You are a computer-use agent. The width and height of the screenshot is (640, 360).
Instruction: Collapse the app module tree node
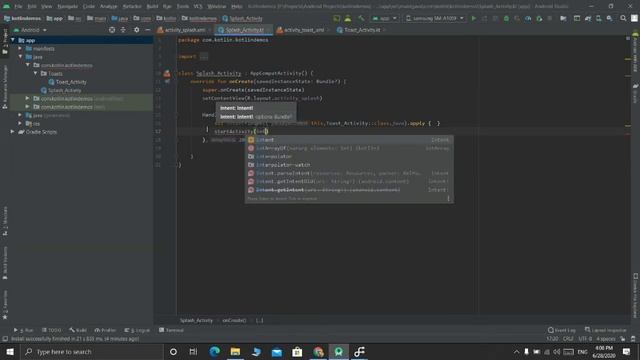pos(13,40)
